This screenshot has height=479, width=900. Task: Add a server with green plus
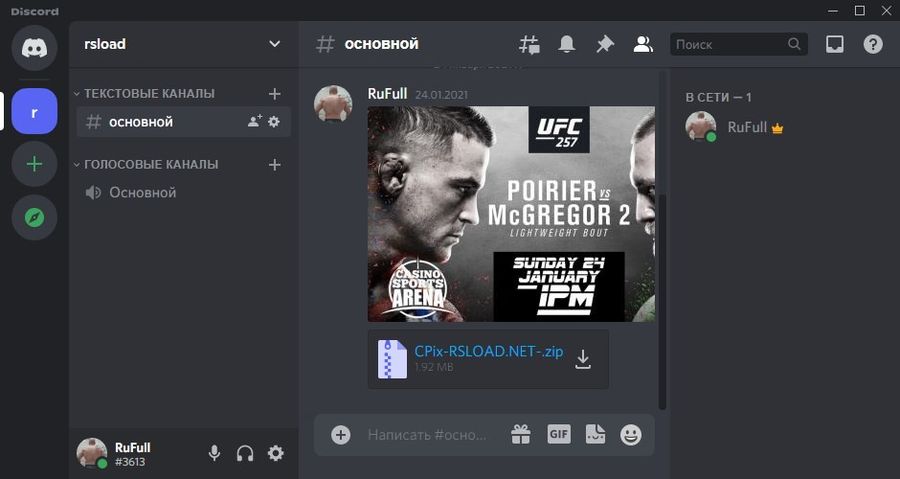point(34,164)
